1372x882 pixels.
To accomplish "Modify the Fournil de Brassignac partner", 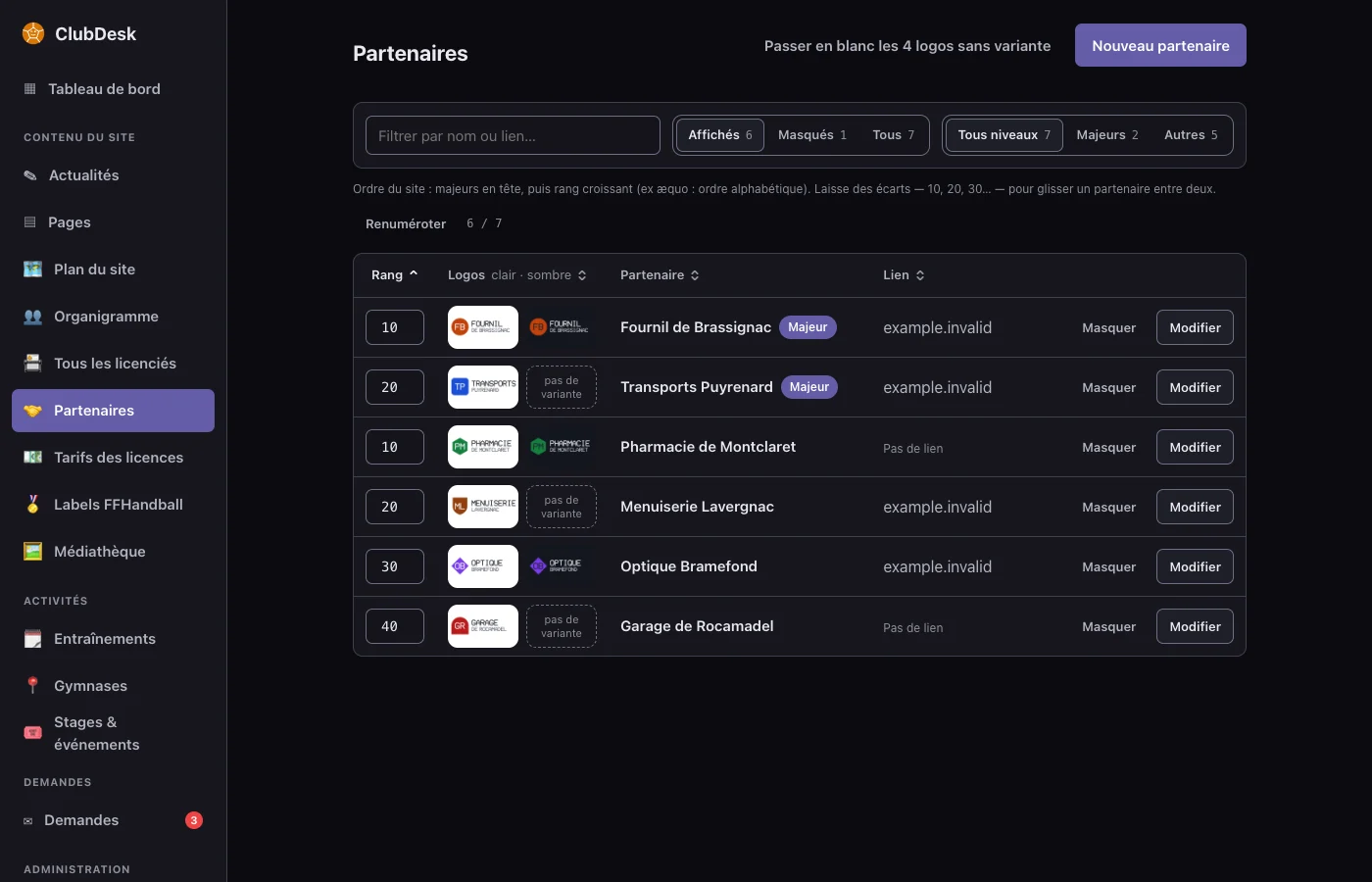I will (1195, 327).
